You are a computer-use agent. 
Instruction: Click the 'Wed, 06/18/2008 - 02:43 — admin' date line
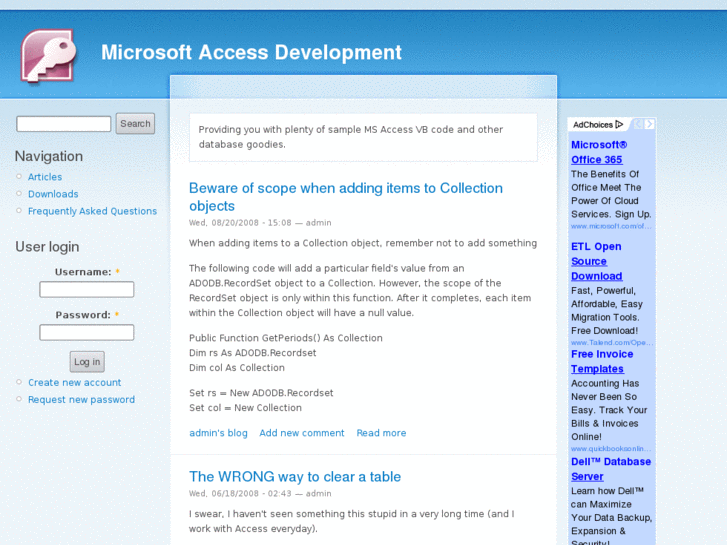(260, 494)
